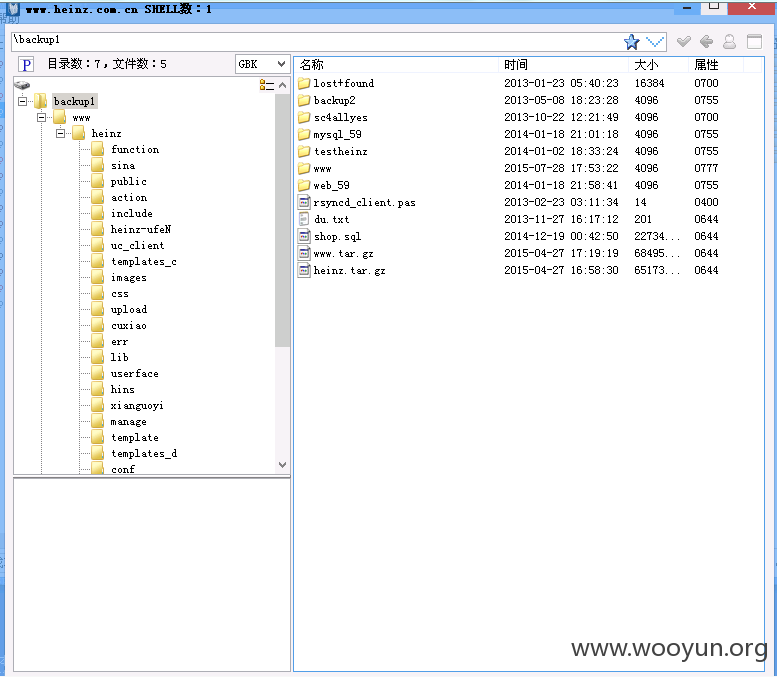Click the checkmark go icon
The height and width of the screenshot is (677, 777).
pyautogui.click(x=684, y=42)
